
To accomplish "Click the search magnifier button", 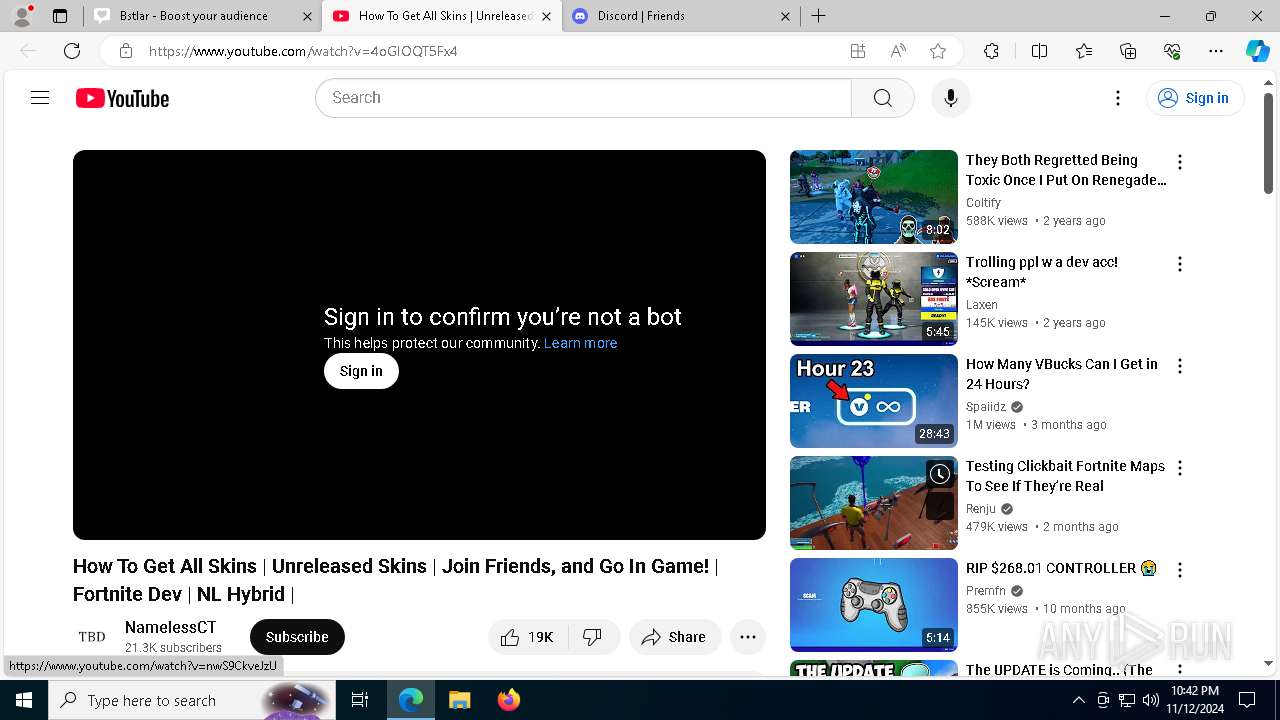I will click(x=882, y=98).
